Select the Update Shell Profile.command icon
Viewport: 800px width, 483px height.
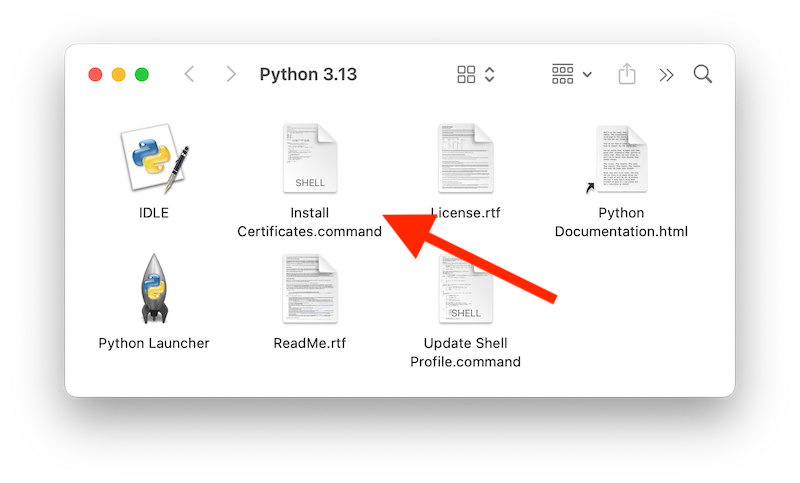pyautogui.click(x=466, y=290)
